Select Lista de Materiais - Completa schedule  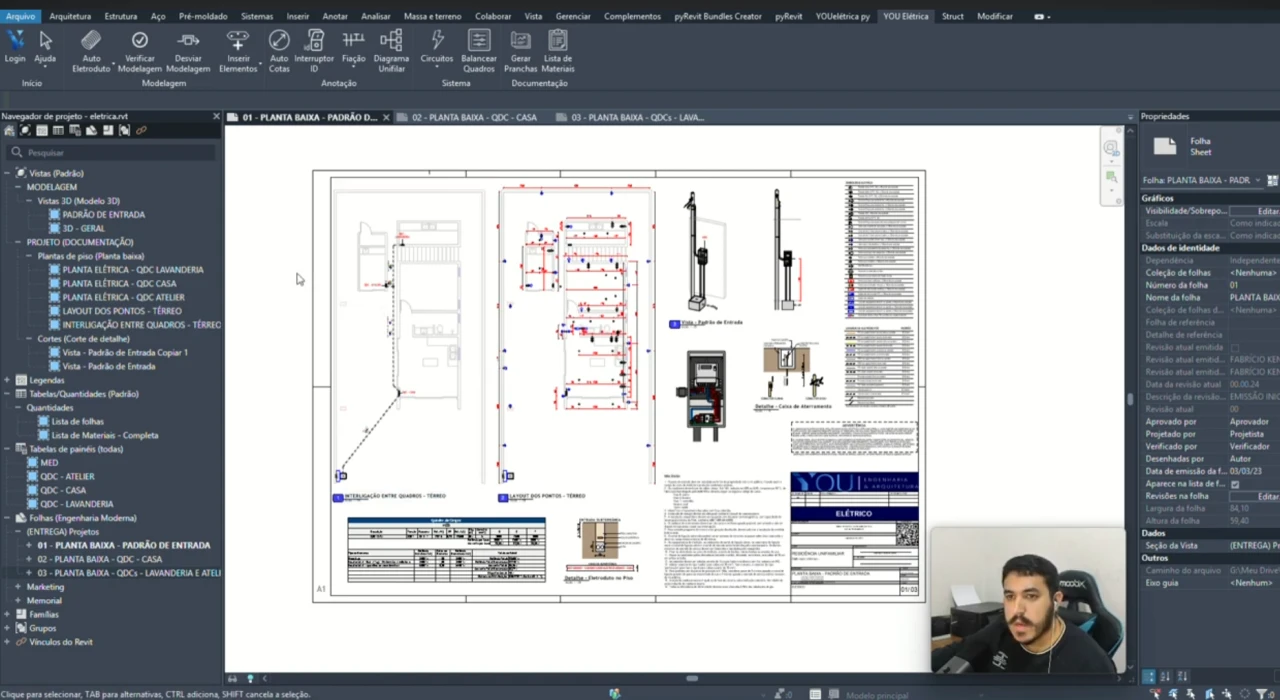point(105,435)
